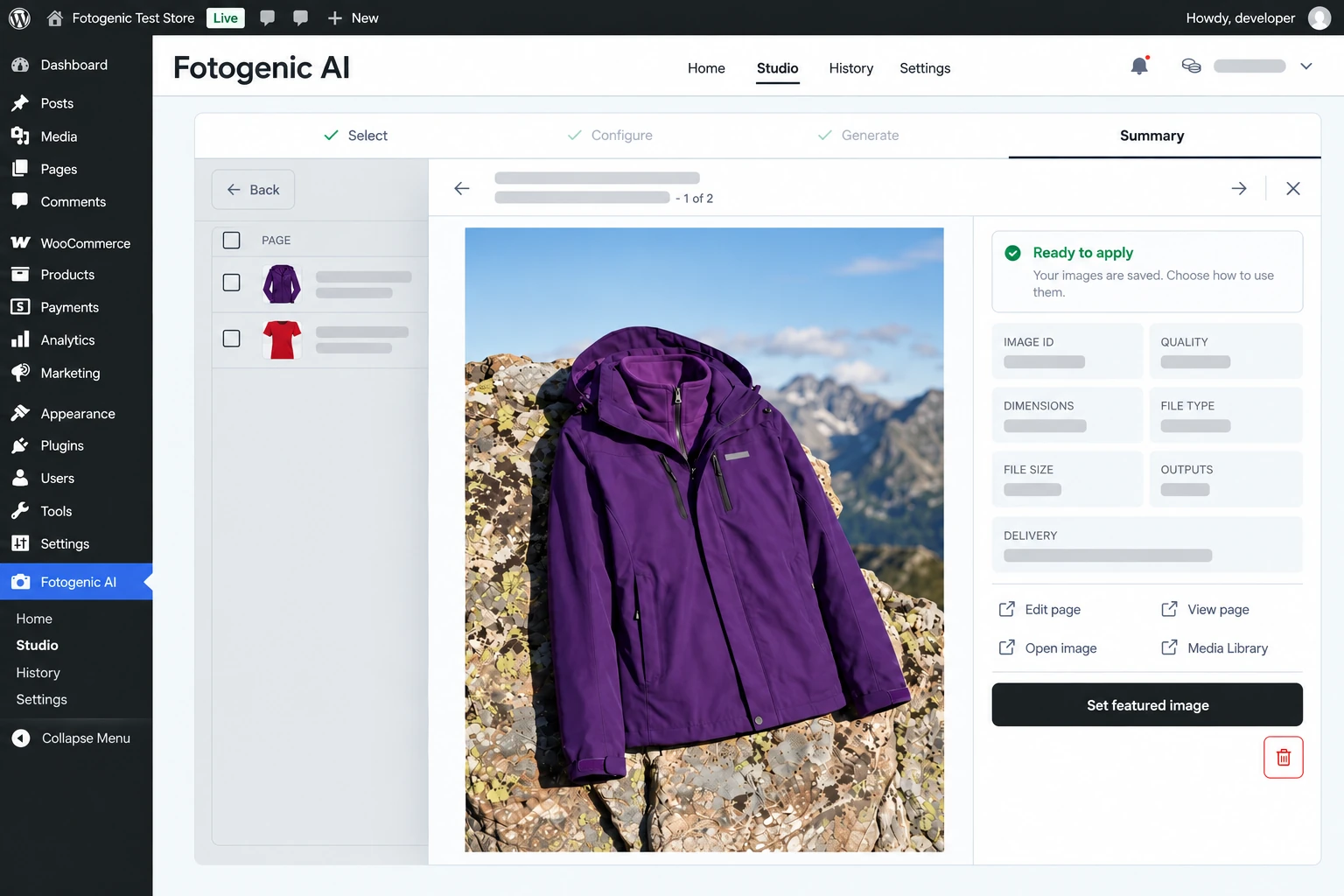Click the plus New icon

[x=334, y=17]
